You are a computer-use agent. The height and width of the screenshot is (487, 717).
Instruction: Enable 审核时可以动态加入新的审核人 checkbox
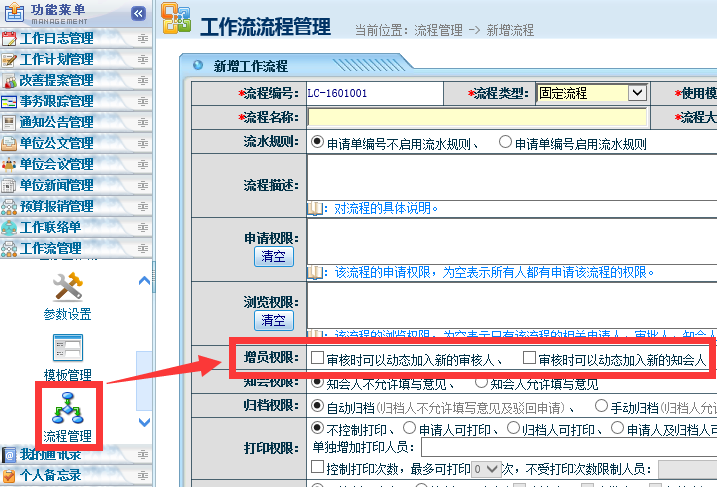click(x=317, y=359)
